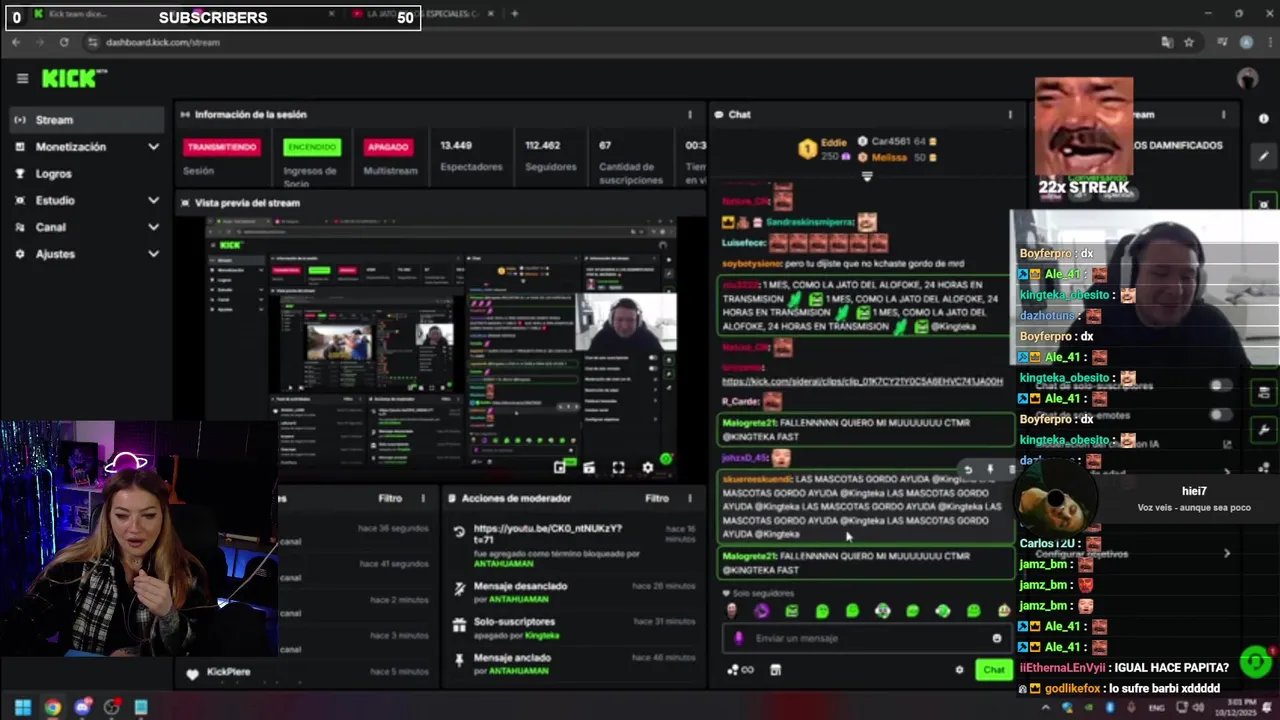The image size is (1280, 720).
Task: Click the https://youtu.be/CK0_ntNUKzY blocked term entry
Action: (548, 534)
